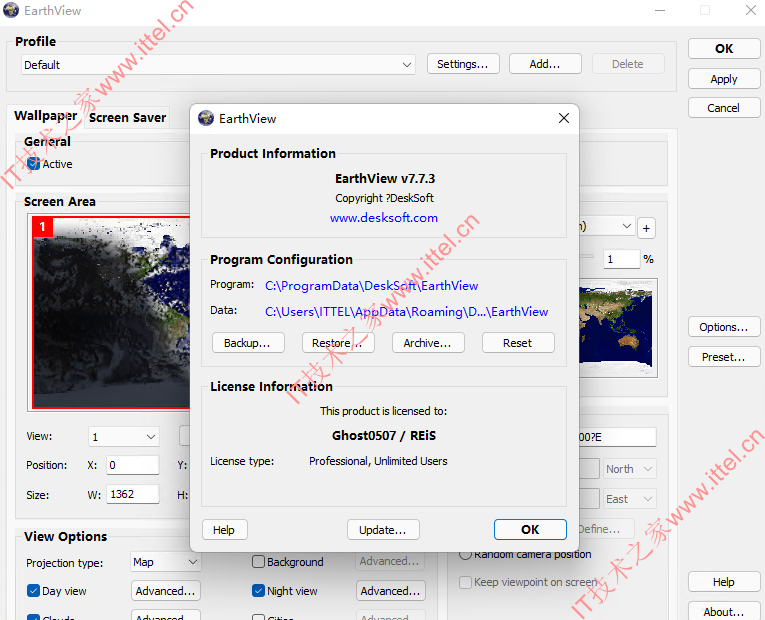This screenshot has height=620, width=765.
Task: Click the Cancel button in main window
Action: click(x=724, y=108)
